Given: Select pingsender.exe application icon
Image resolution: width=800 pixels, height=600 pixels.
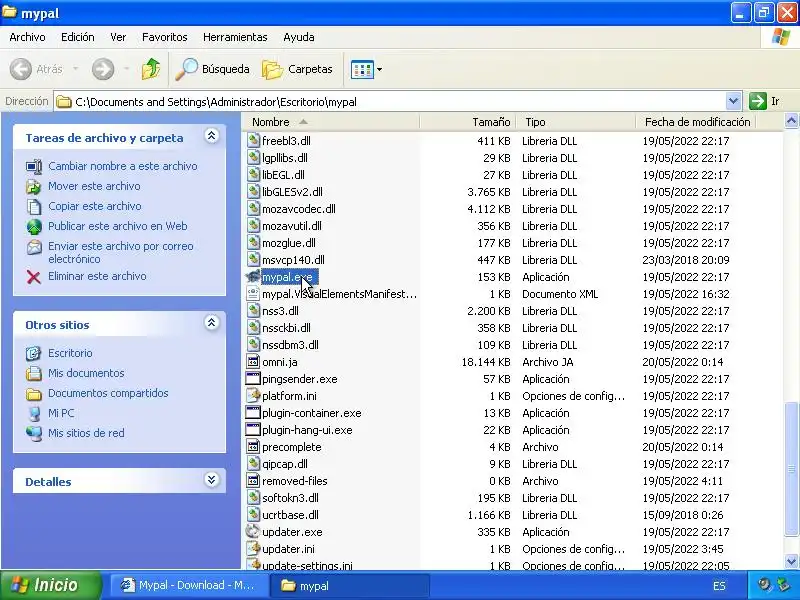Looking at the screenshot, I should [253, 379].
